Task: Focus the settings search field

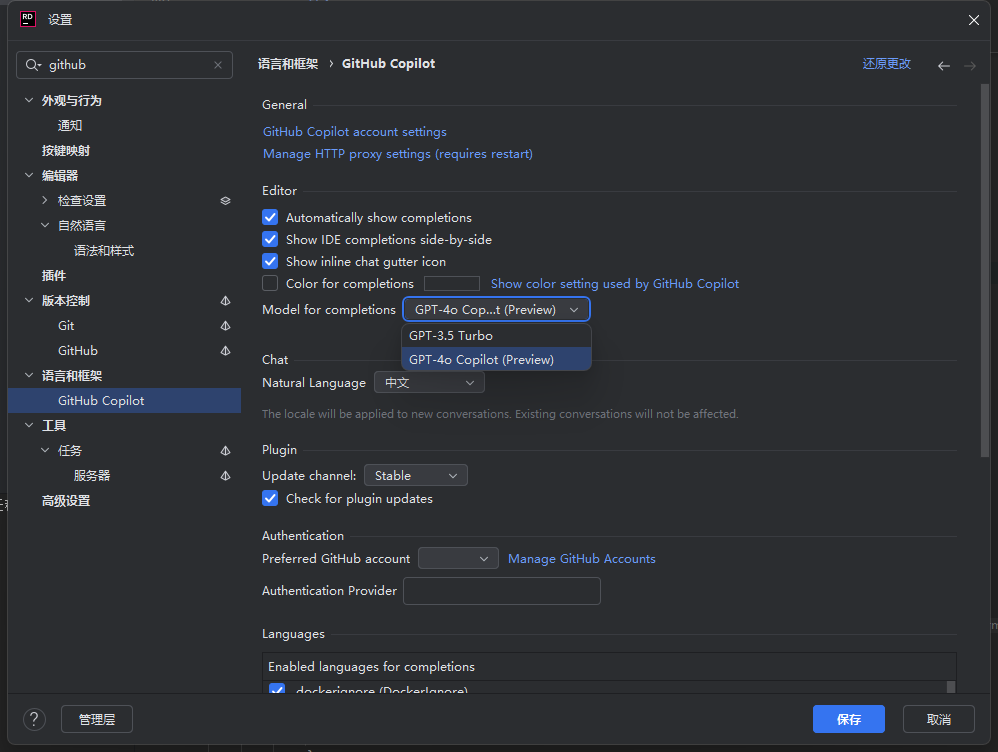Action: pyautogui.click(x=124, y=65)
